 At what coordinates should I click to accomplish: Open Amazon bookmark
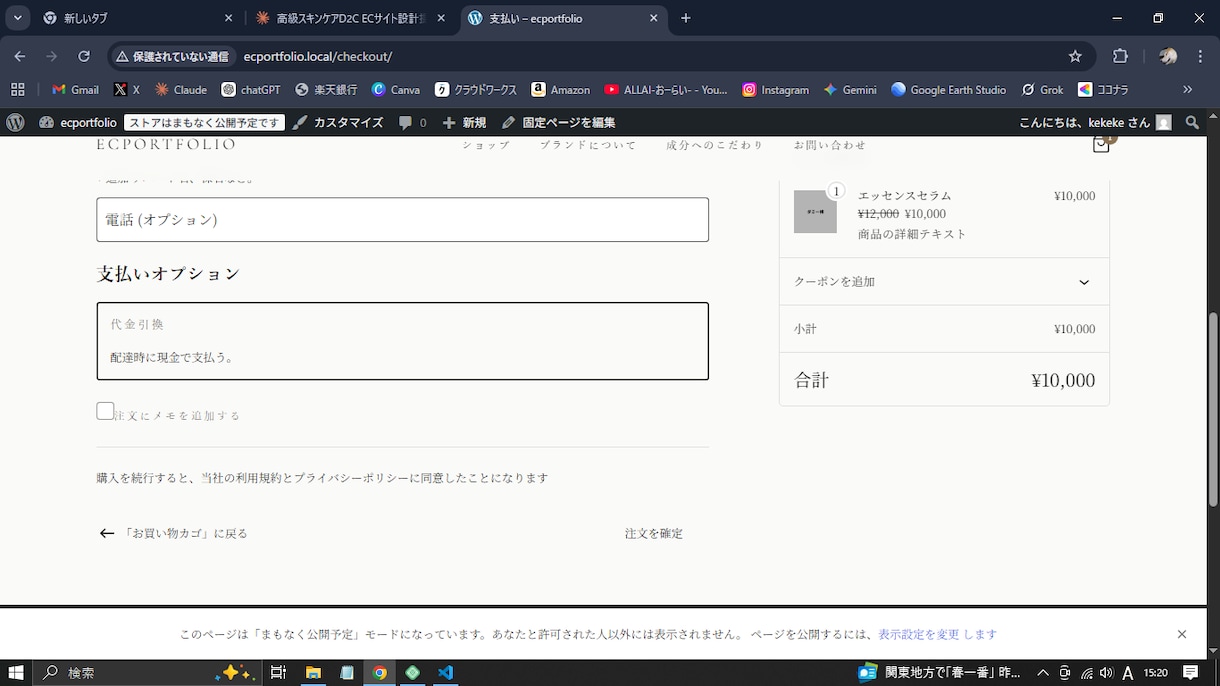(561, 89)
